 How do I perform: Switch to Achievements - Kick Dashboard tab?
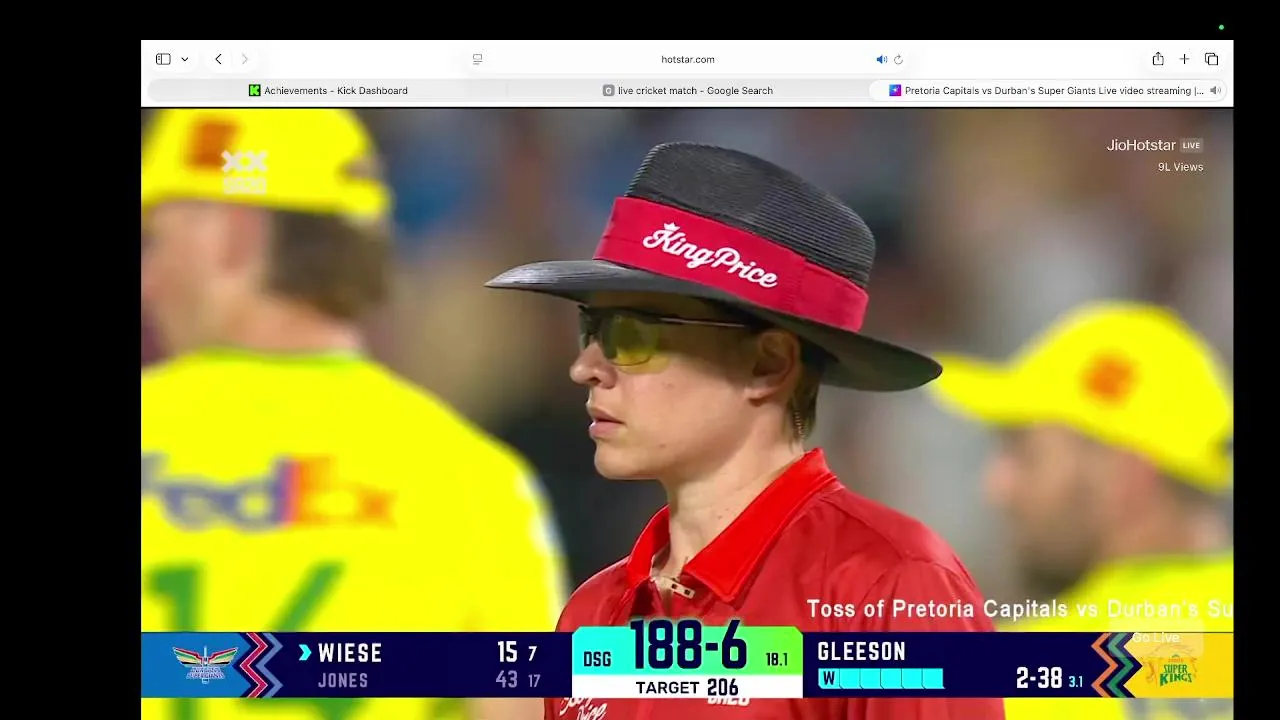[x=328, y=90]
